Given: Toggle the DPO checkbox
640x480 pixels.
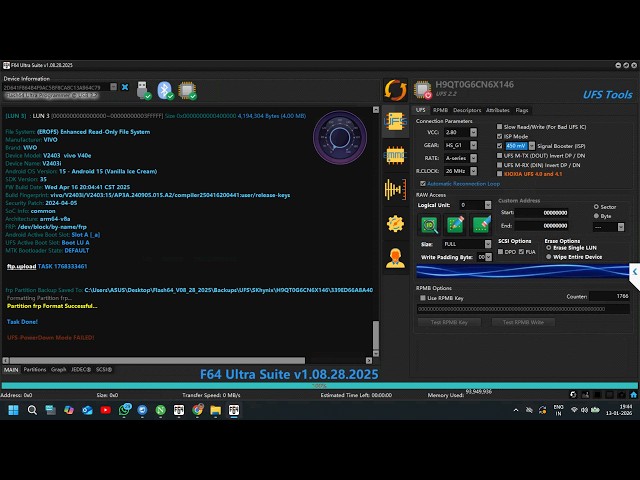Looking at the screenshot, I should point(500,252).
